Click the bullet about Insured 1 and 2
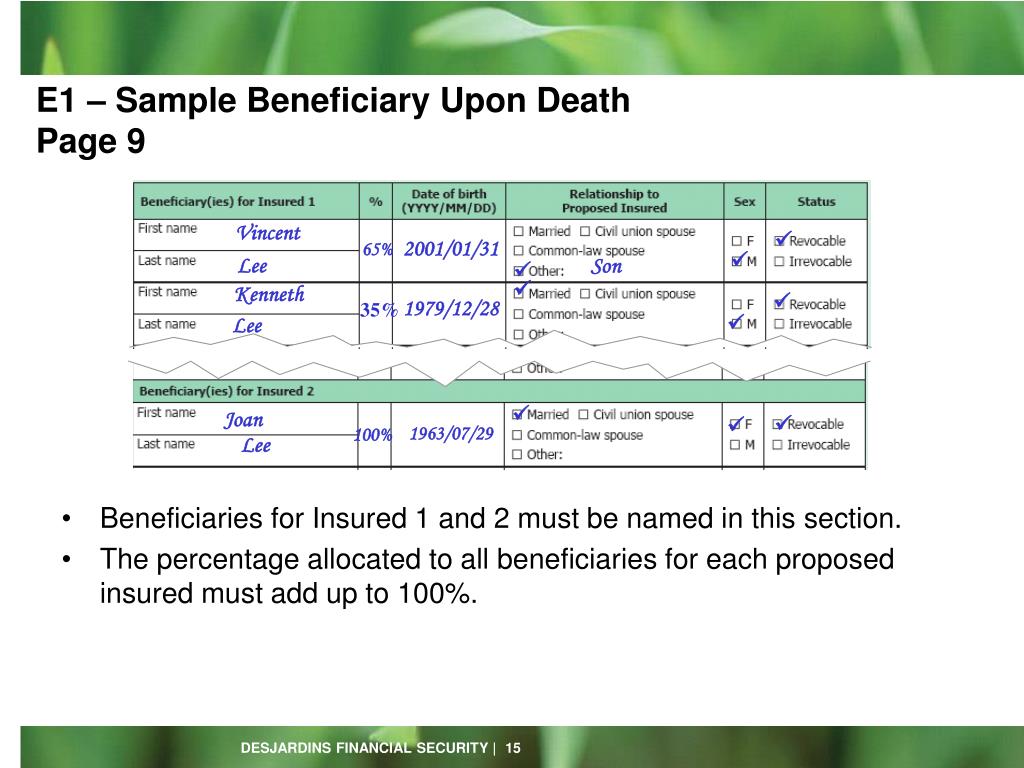Viewport: 1024px width, 768px height. [500, 519]
